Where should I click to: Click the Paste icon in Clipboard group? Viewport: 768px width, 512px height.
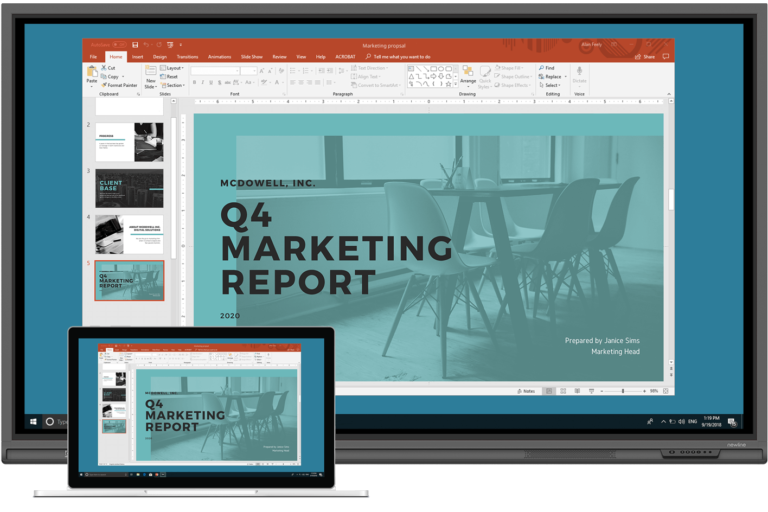[92, 73]
